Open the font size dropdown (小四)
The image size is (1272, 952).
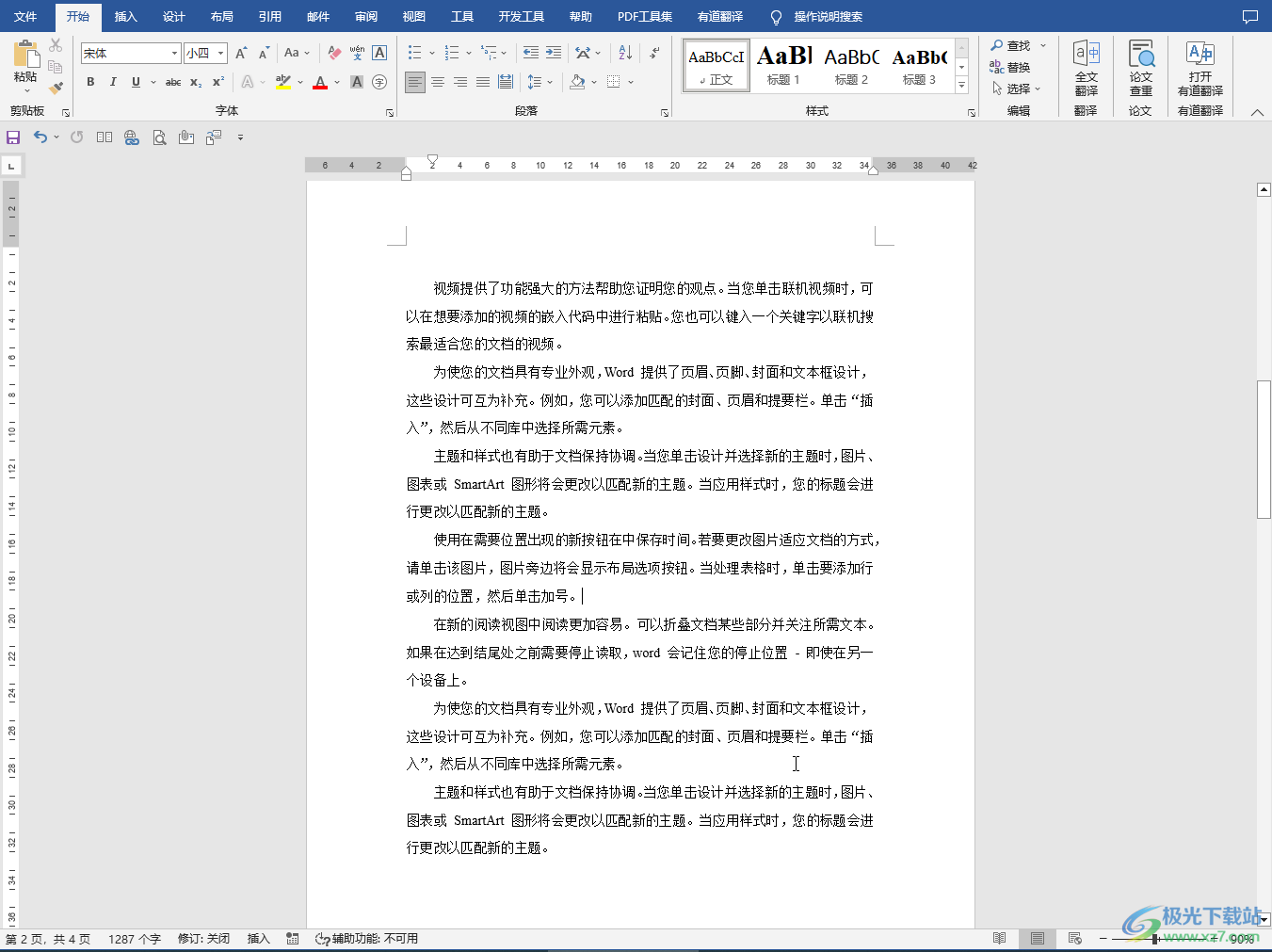(x=220, y=54)
